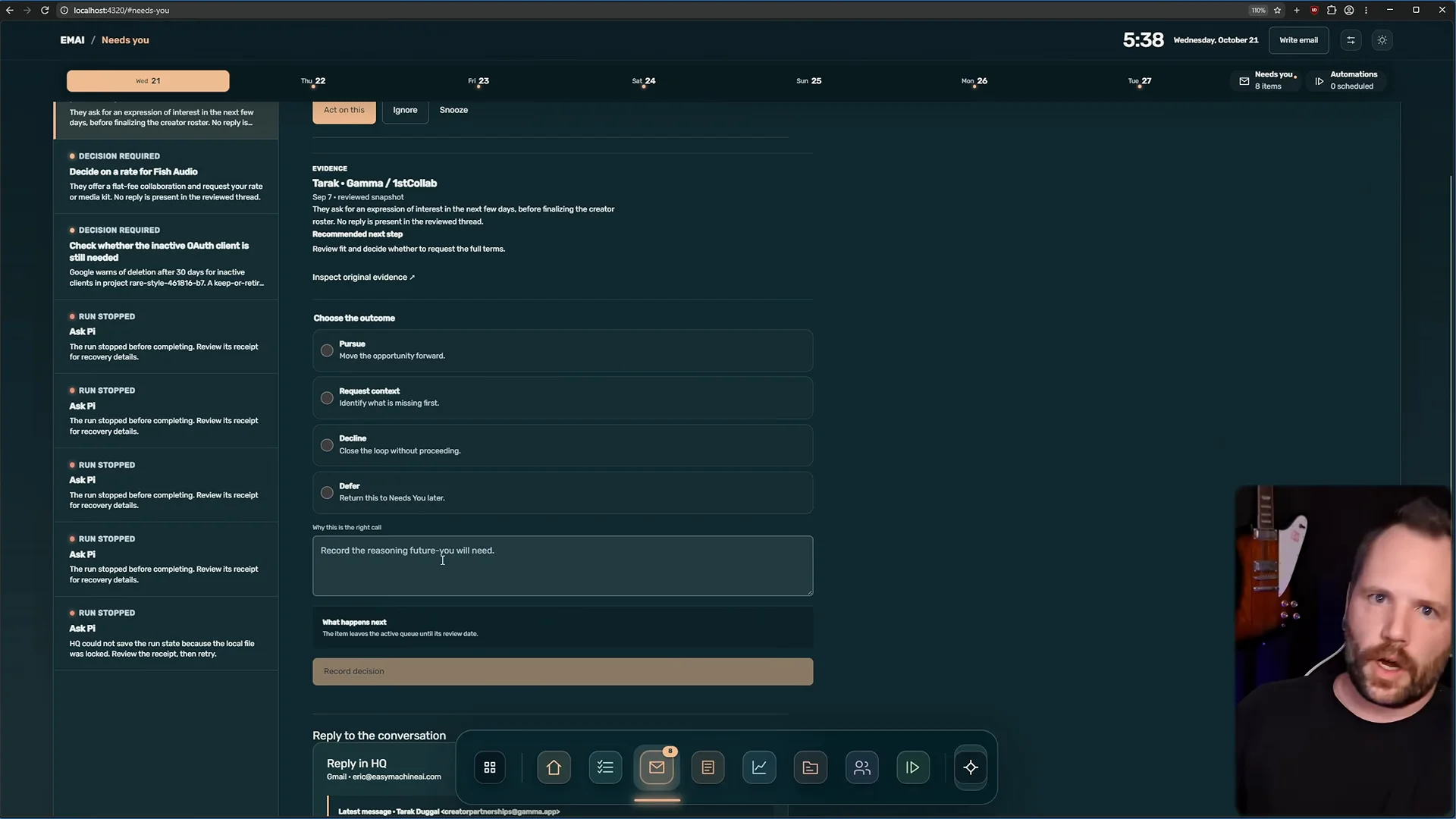
Task: Switch to the Mon 26 day tab
Action: pyautogui.click(x=974, y=81)
